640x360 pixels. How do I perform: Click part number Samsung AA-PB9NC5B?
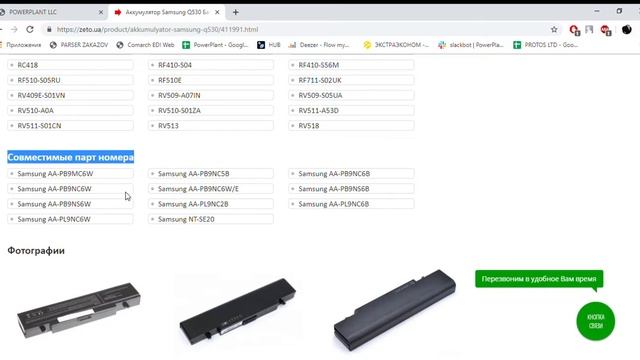211,173
